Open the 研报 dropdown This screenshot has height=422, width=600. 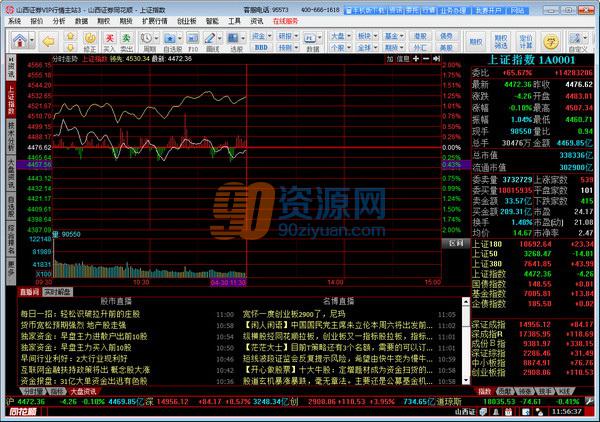[288, 36]
